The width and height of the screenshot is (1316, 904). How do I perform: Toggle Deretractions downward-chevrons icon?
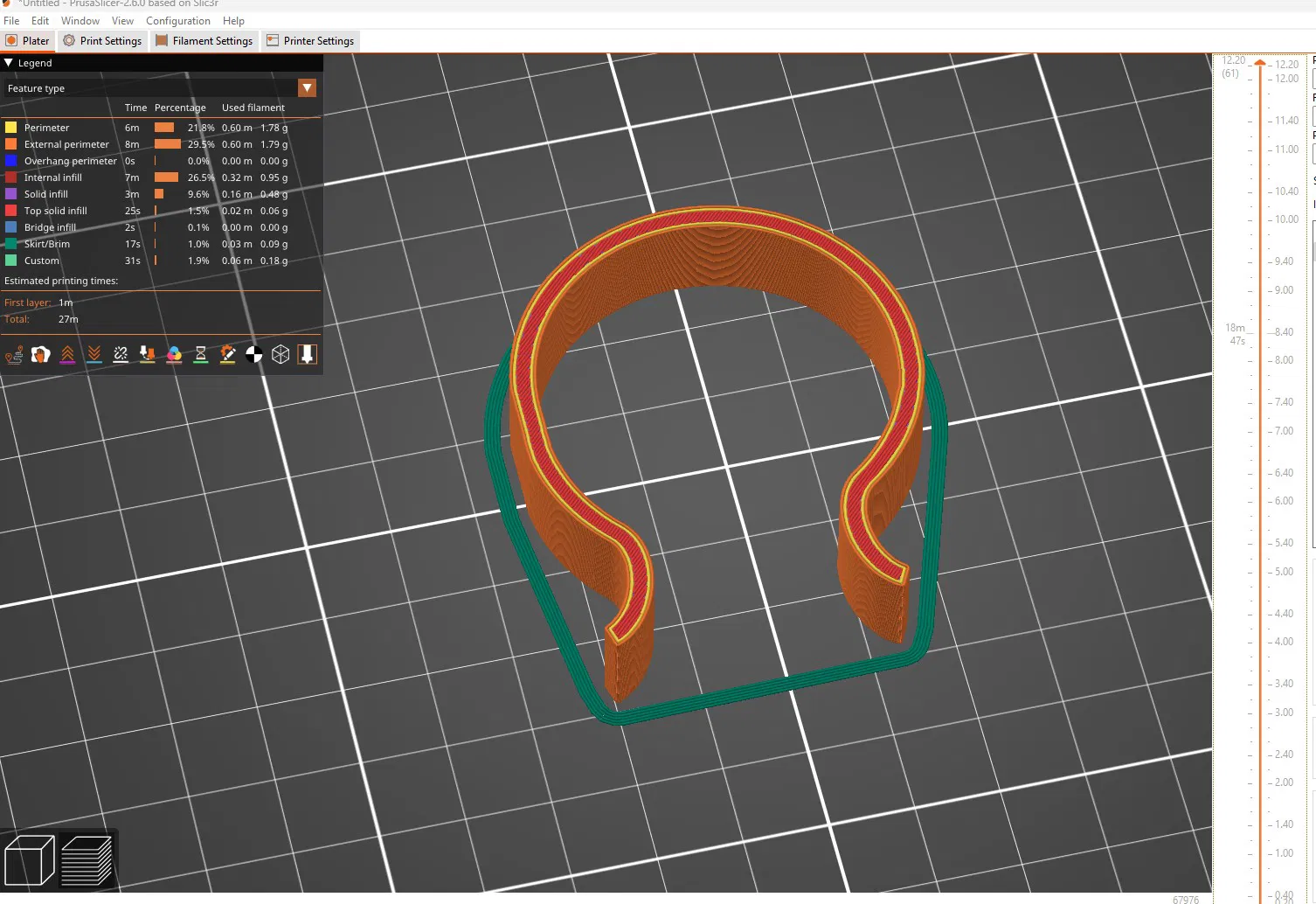tap(94, 354)
